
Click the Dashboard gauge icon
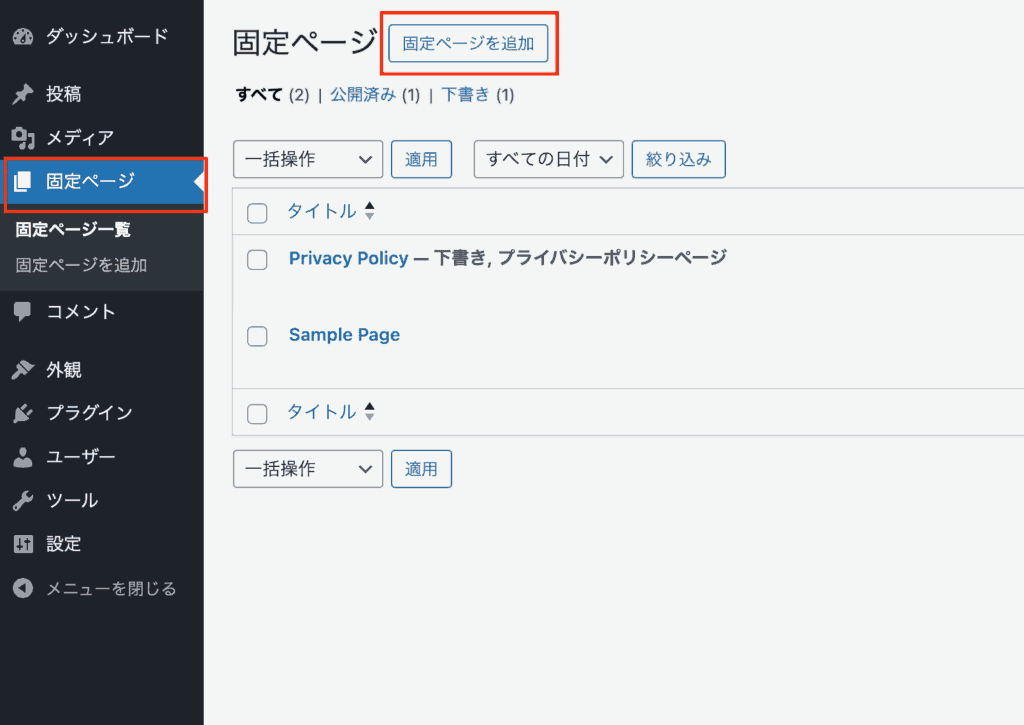(23, 37)
